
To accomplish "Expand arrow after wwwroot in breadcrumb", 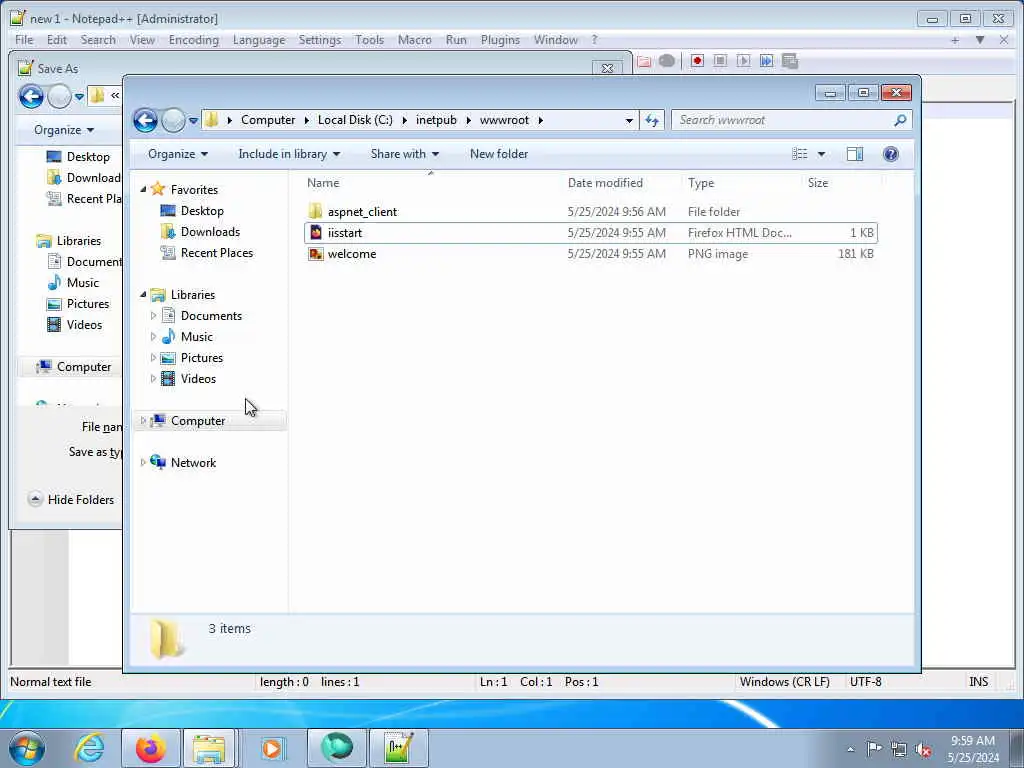I will click(541, 121).
